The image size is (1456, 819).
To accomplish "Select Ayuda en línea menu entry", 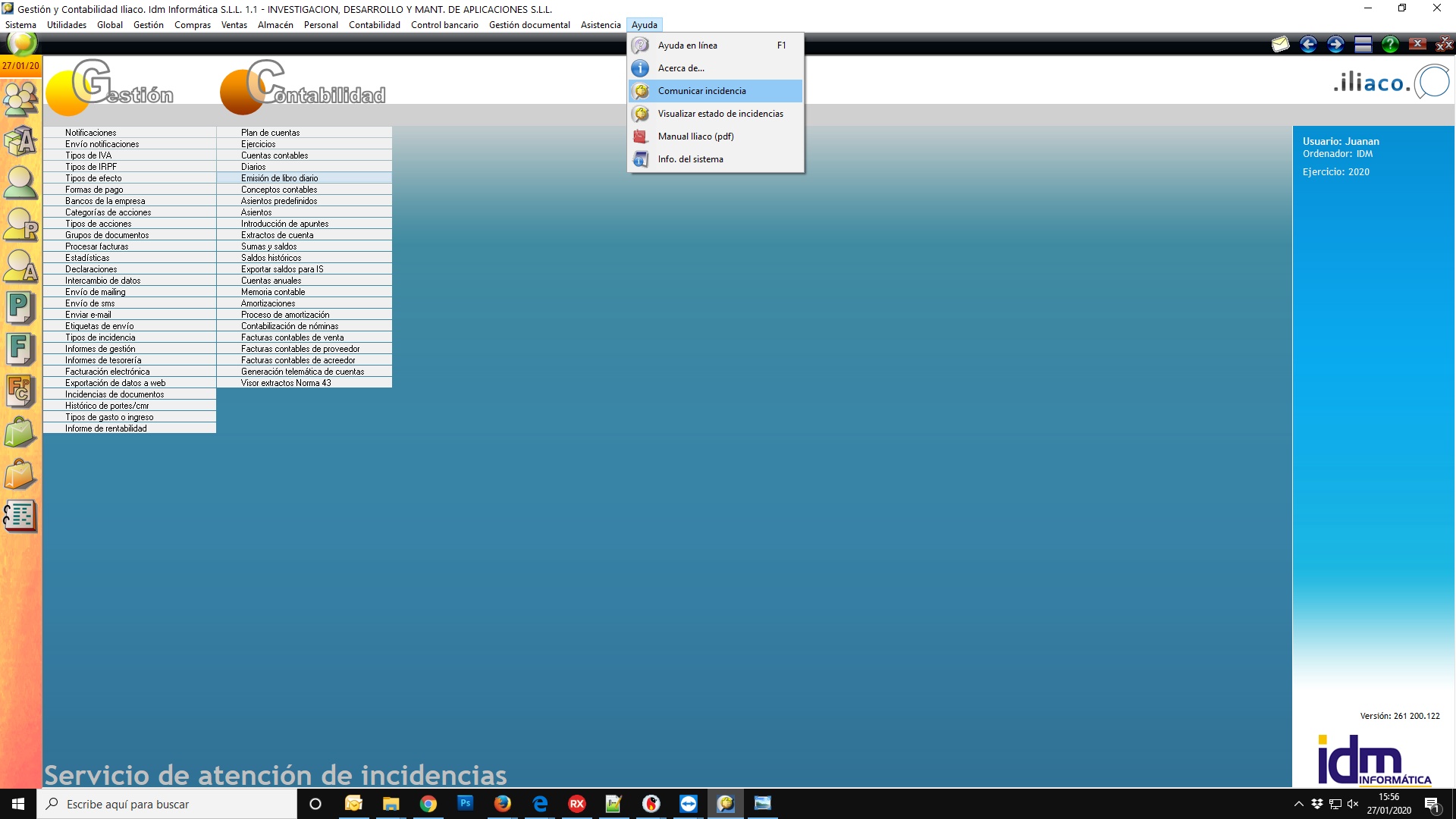I will coord(716,45).
